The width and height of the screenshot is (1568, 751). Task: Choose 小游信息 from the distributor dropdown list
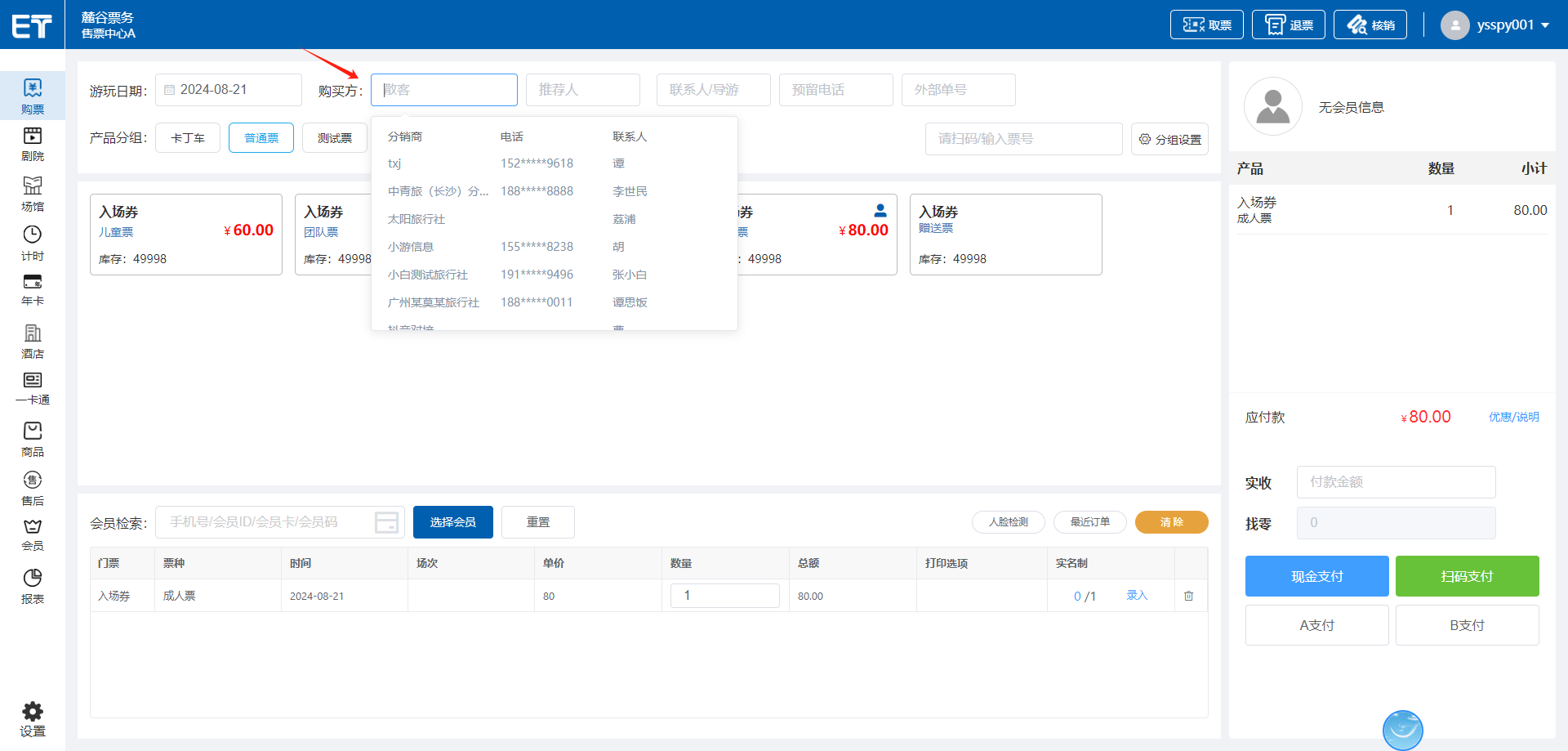pyautogui.click(x=411, y=247)
